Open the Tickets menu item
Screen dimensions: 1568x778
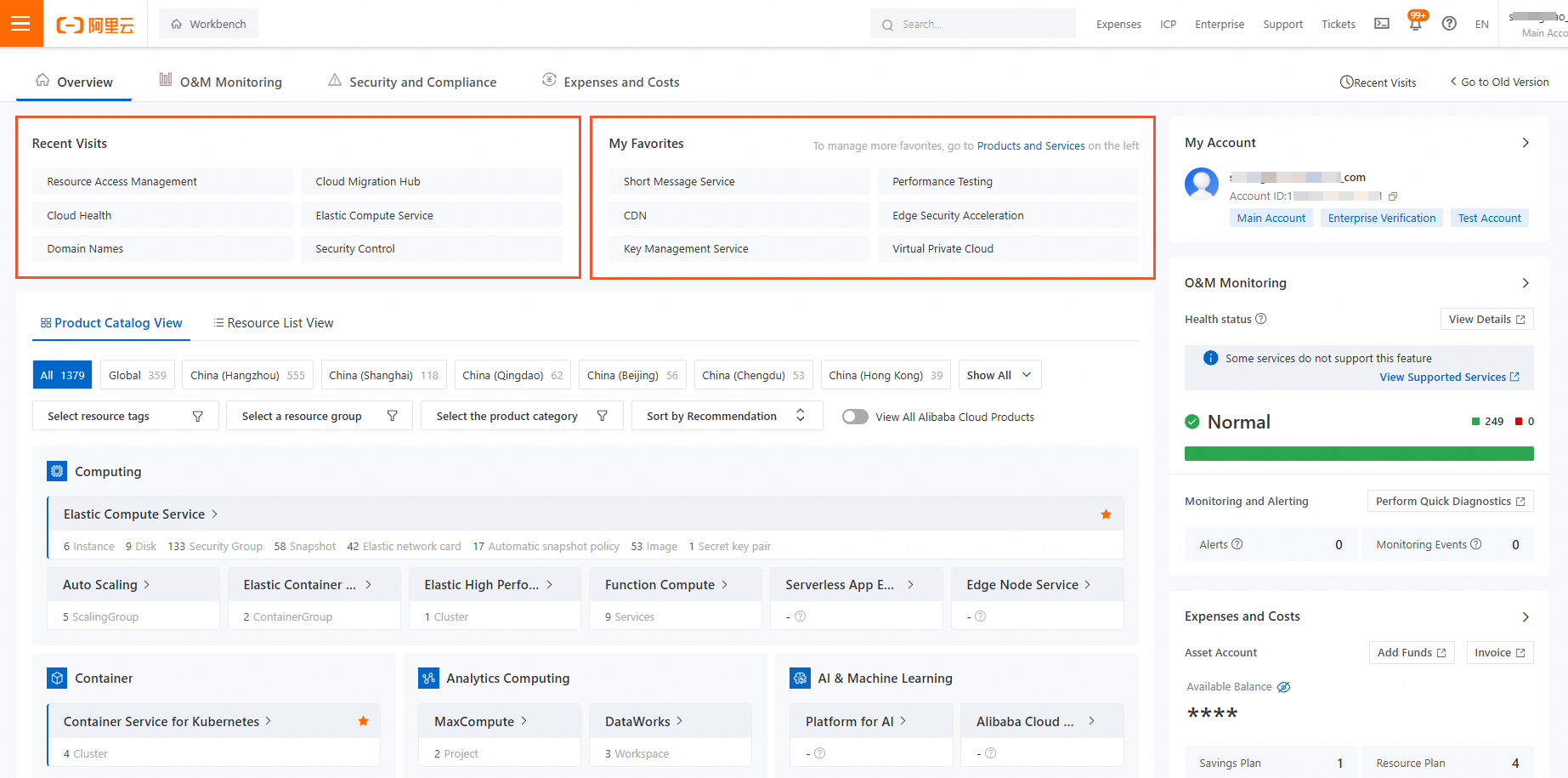(x=1339, y=24)
